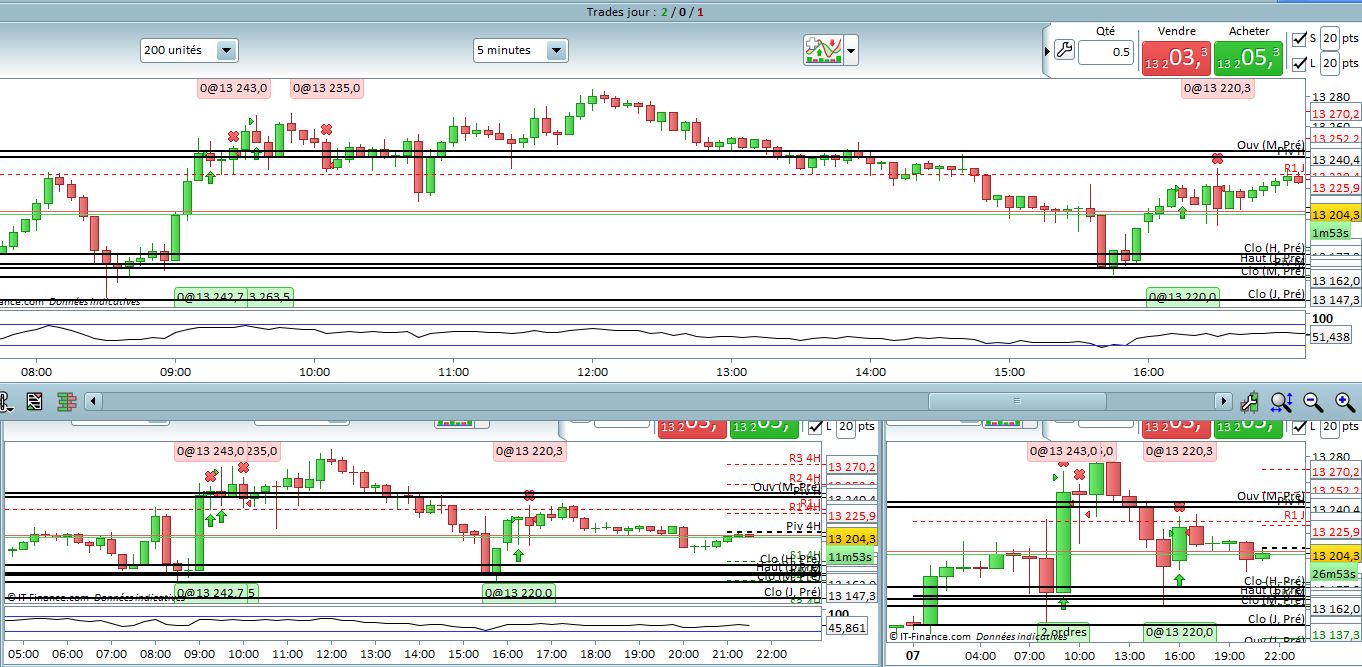This screenshot has width=1362, height=667.
Task: Click the 0@13 235,0 order label in top chart
Action: [326, 88]
